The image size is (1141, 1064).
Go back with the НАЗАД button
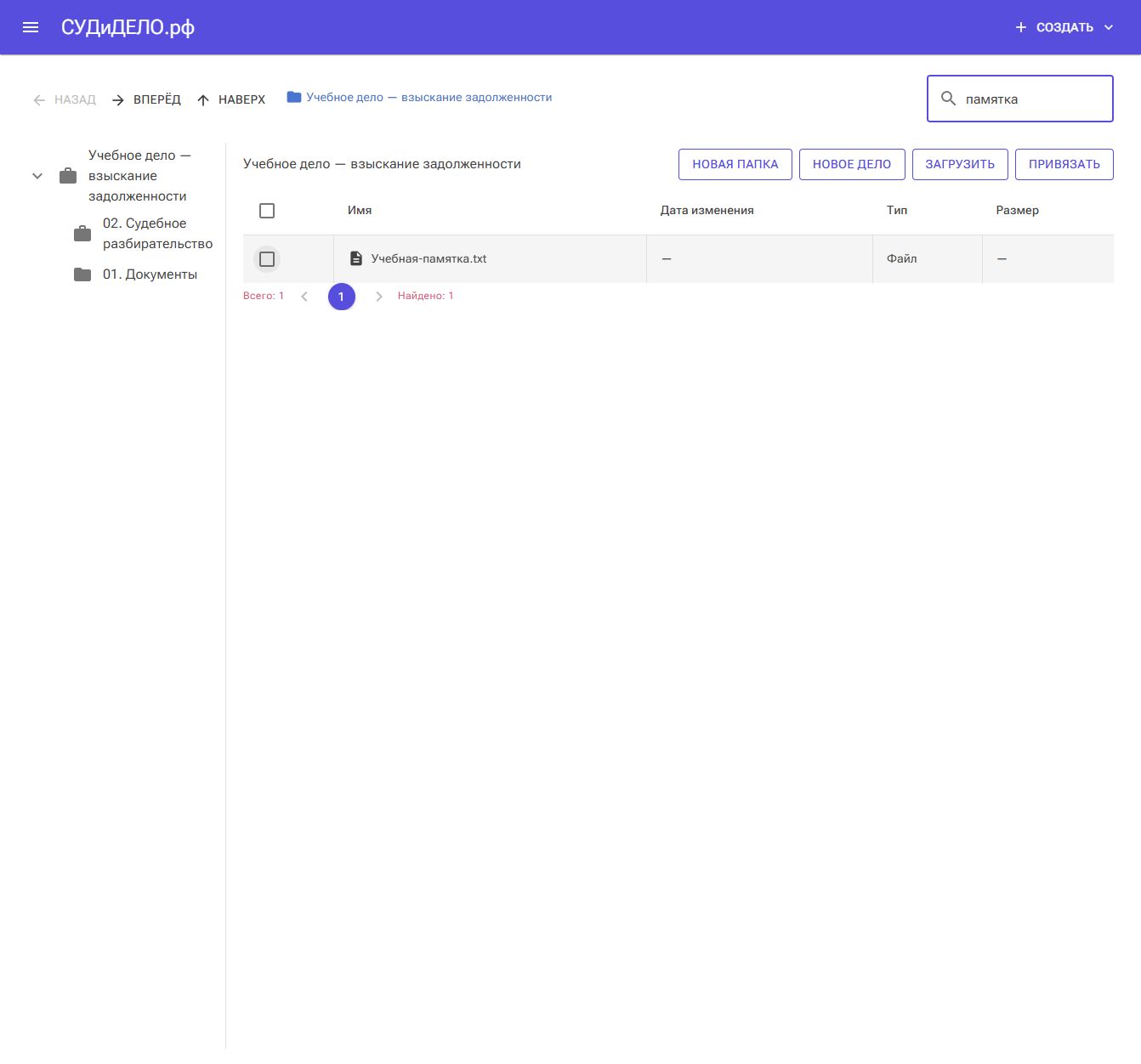point(65,99)
